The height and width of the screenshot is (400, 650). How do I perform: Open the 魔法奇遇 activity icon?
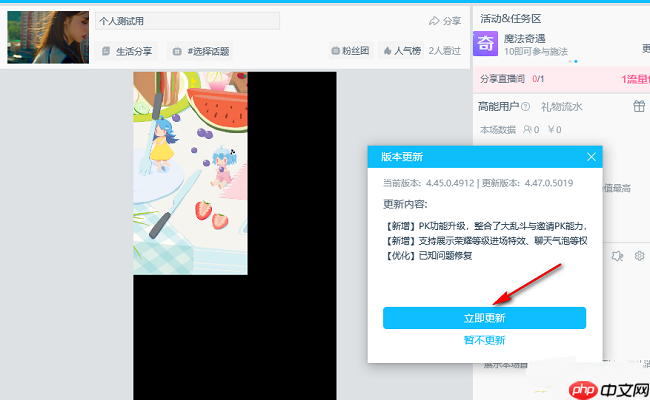pyautogui.click(x=485, y=44)
